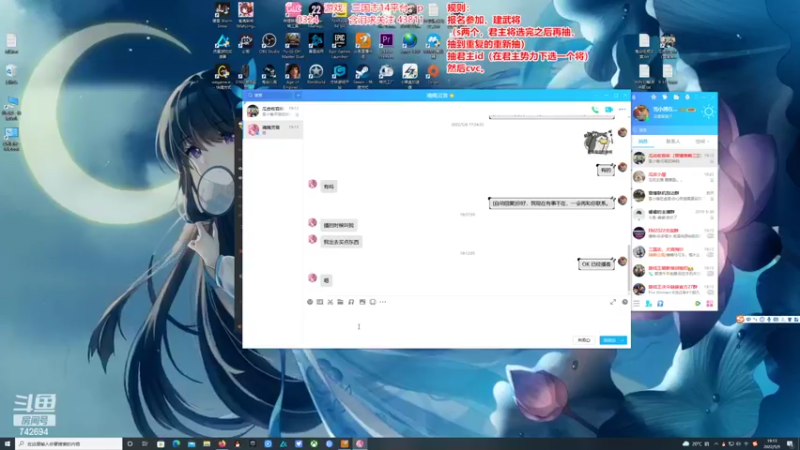This screenshot has width=800, height=450.
Task: Open RimWorld desktop shortcut
Action: coord(316,75)
